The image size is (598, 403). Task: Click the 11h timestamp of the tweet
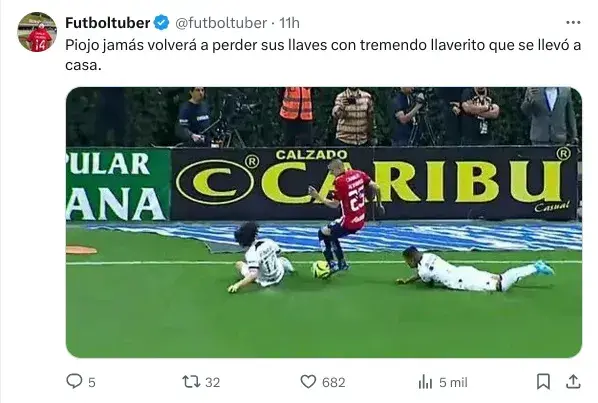tap(289, 23)
